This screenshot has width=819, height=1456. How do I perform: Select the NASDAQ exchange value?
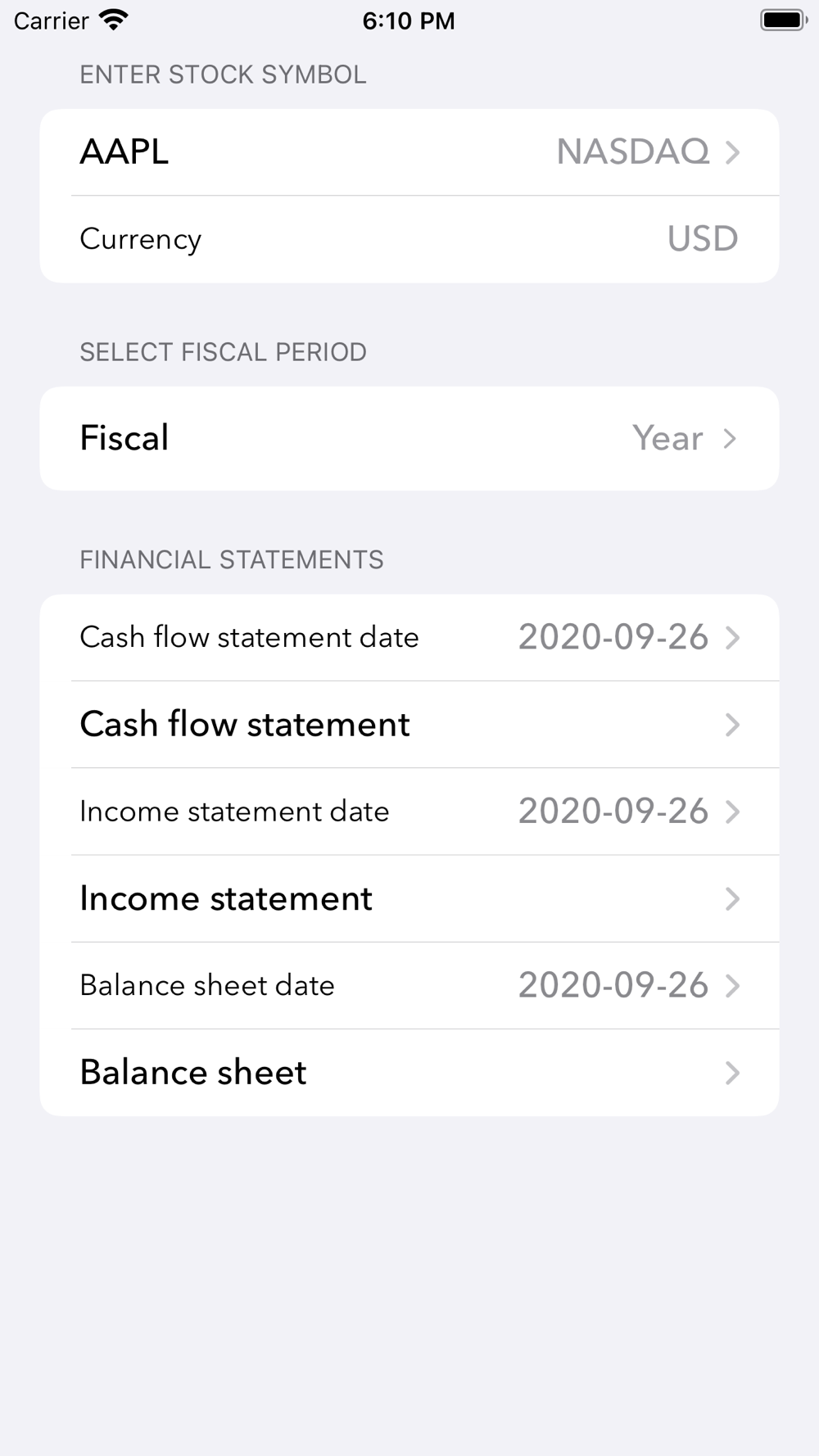pyautogui.click(x=632, y=152)
